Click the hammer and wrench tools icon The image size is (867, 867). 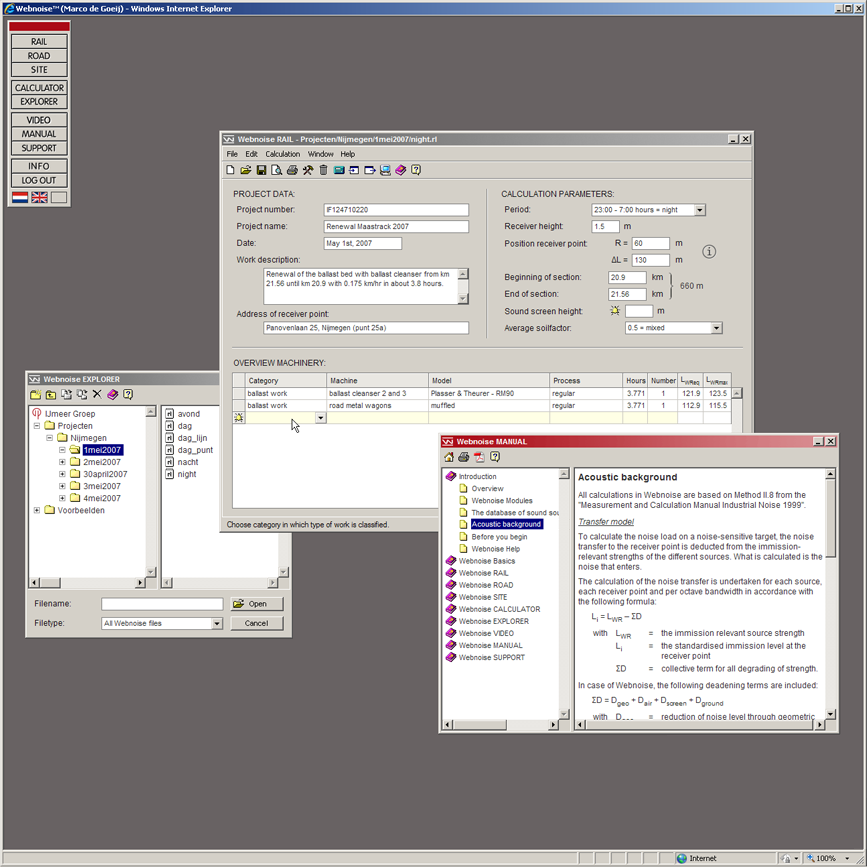click(x=308, y=170)
